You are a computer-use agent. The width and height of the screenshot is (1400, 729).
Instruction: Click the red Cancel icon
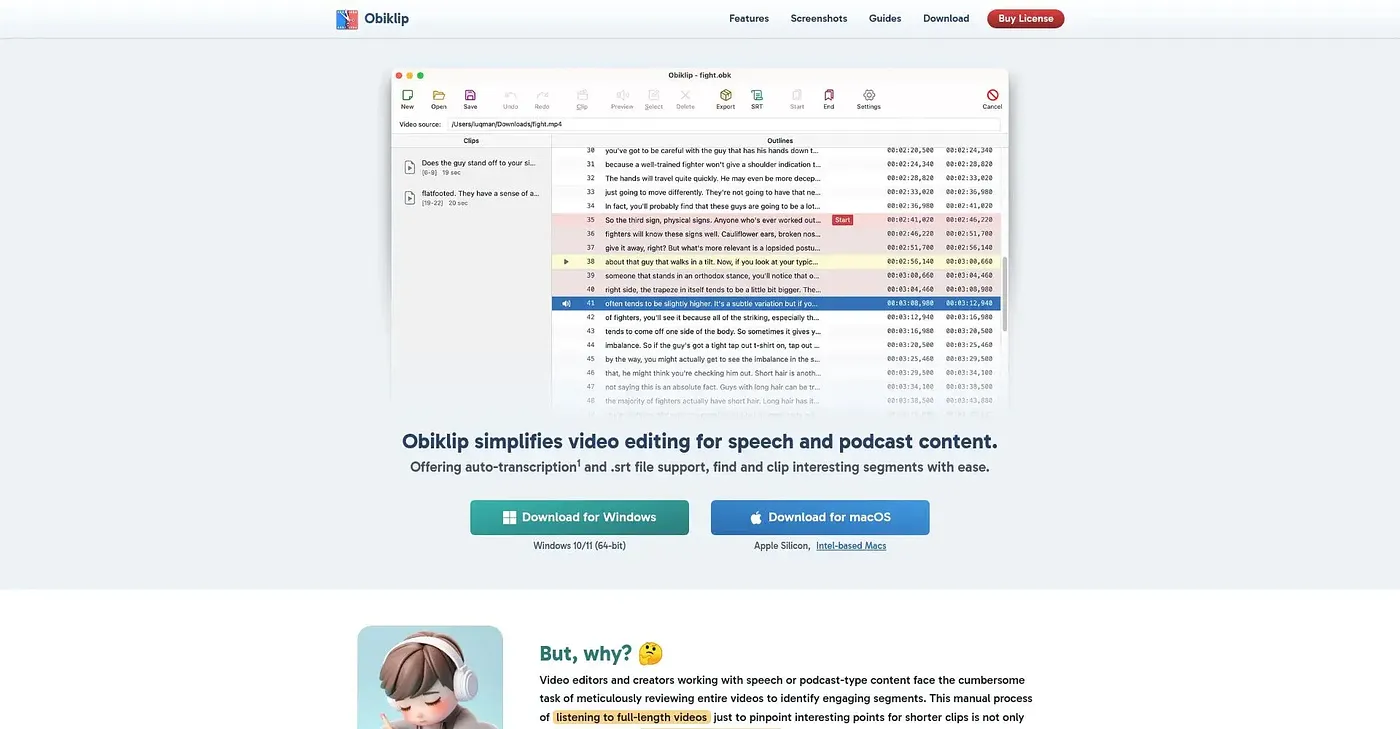(x=992, y=95)
